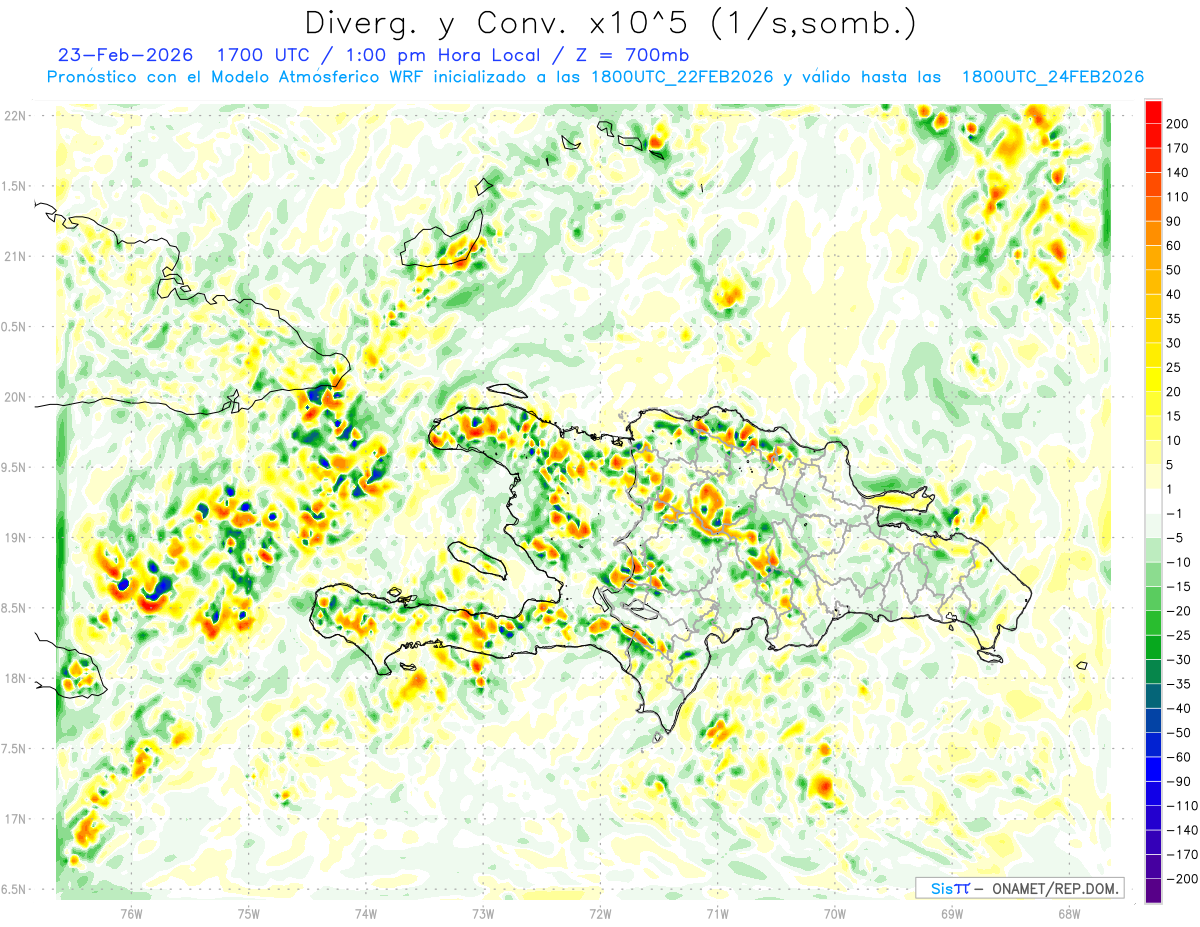Click the "73W" longitude label
The image size is (1200, 927).
[483, 913]
